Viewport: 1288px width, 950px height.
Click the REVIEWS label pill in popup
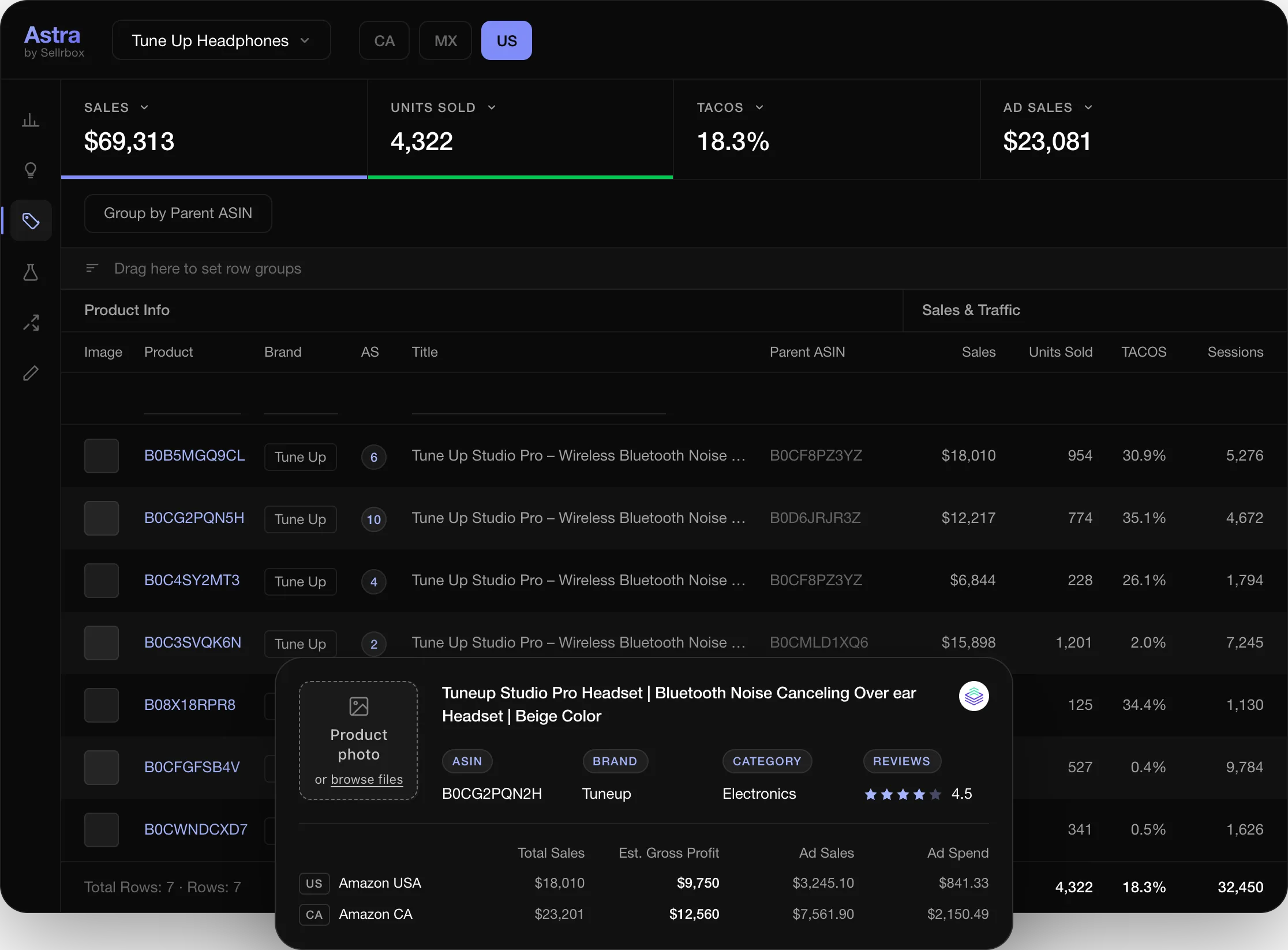pyautogui.click(x=902, y=761)
